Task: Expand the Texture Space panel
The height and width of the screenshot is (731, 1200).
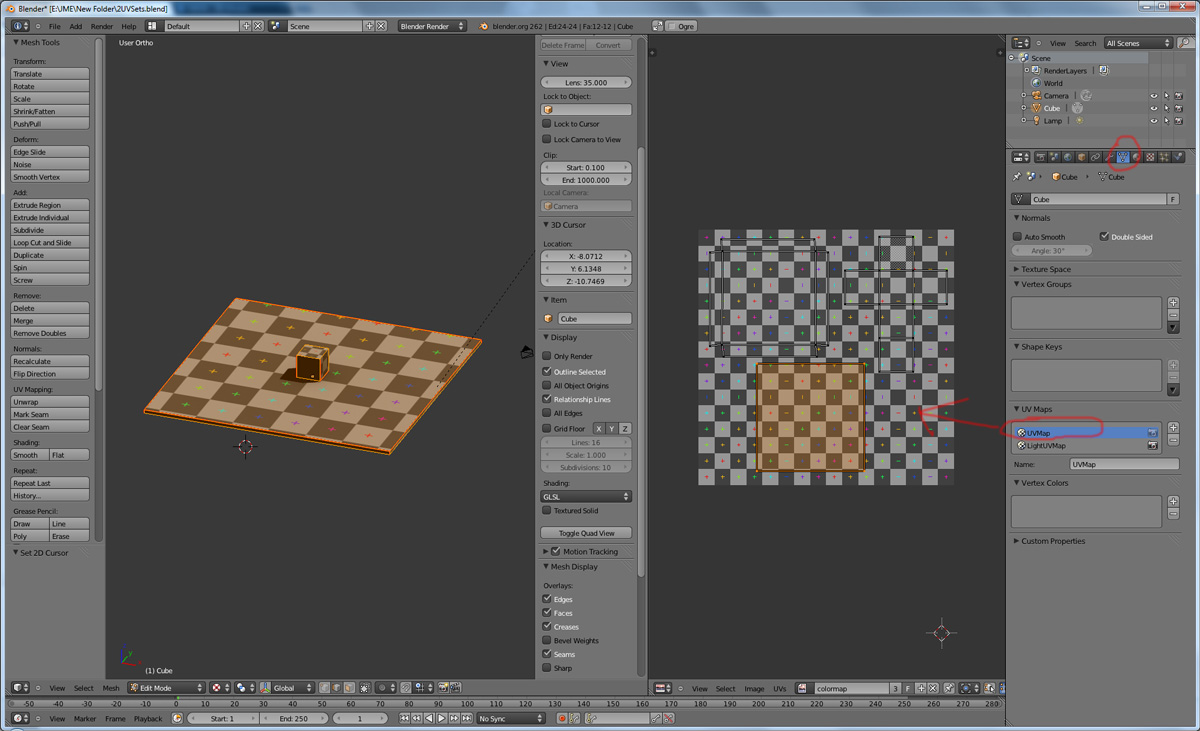Action: pos(1046,269)
